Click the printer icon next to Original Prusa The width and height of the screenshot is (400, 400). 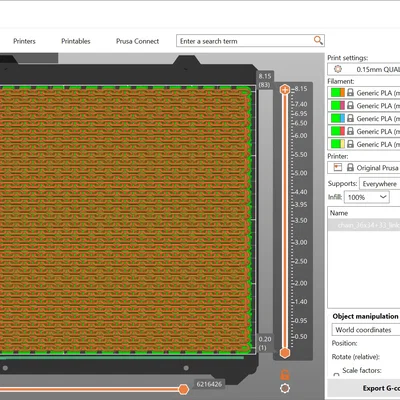(x=338, y=167)
